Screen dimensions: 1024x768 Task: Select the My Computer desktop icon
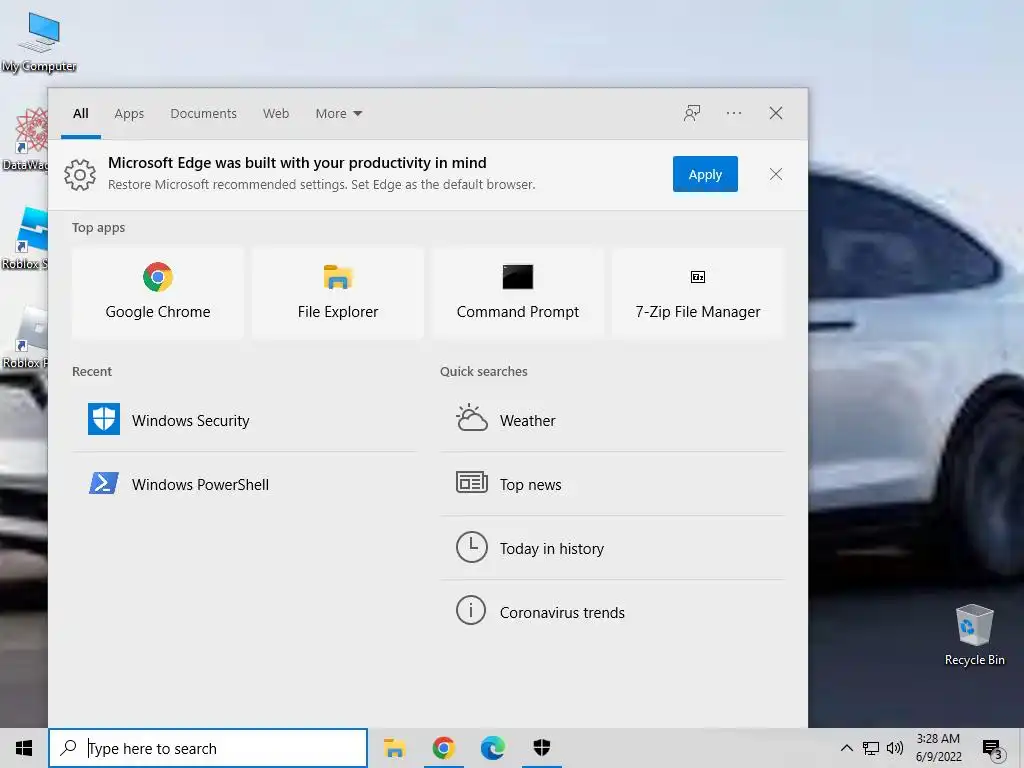pyautogui.click(x=39, y=41)
